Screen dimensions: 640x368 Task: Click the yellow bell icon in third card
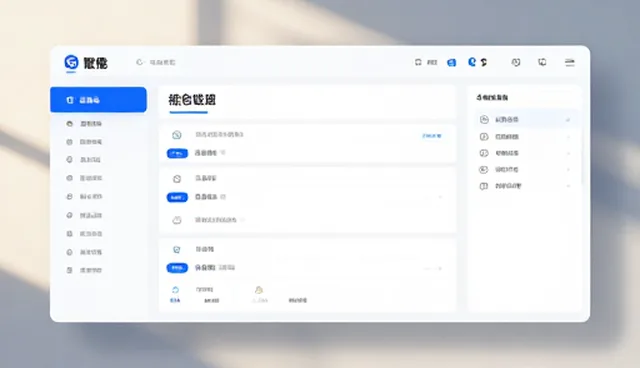(x=259, y=290)
